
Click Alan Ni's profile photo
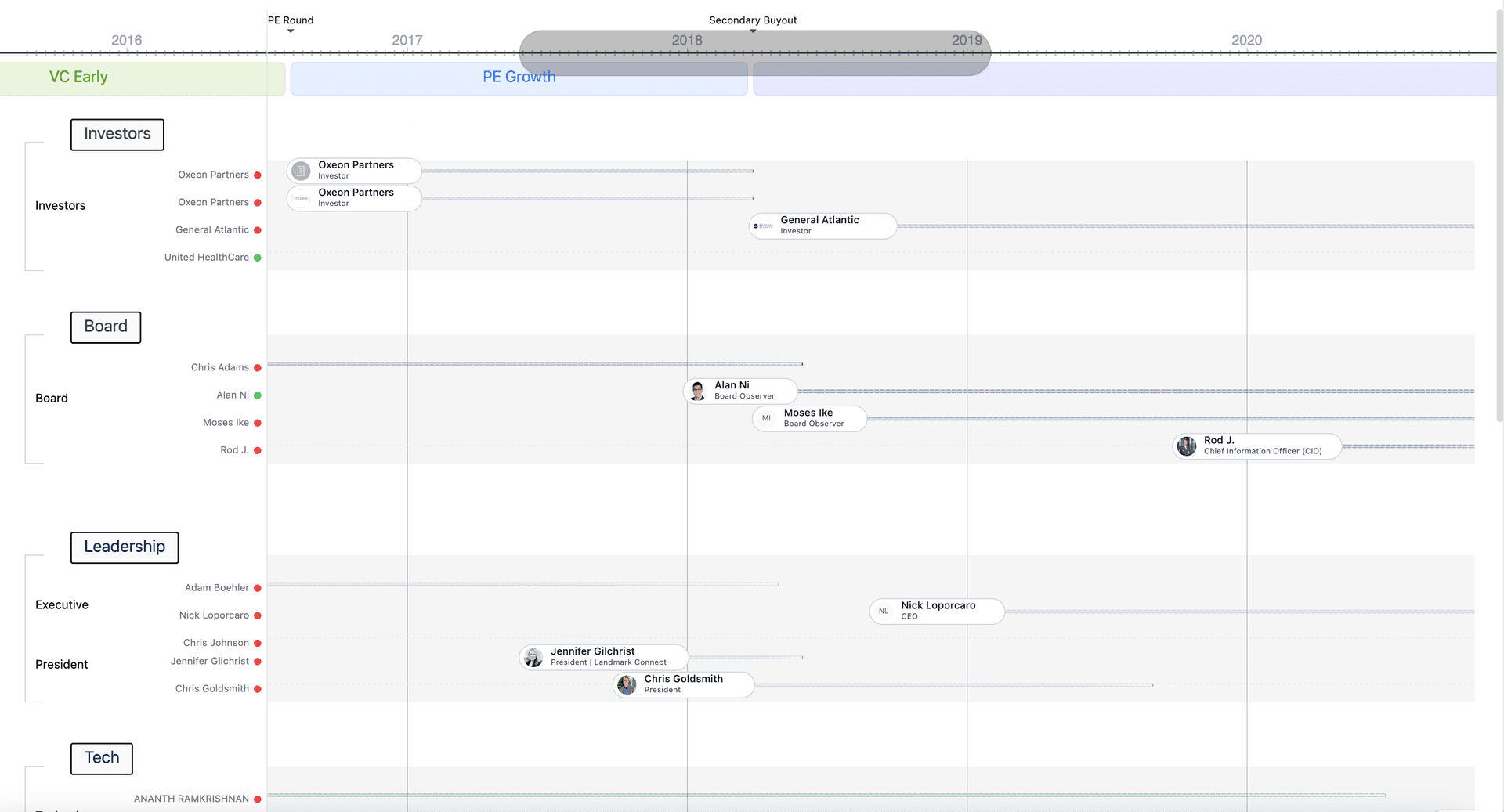697,391
